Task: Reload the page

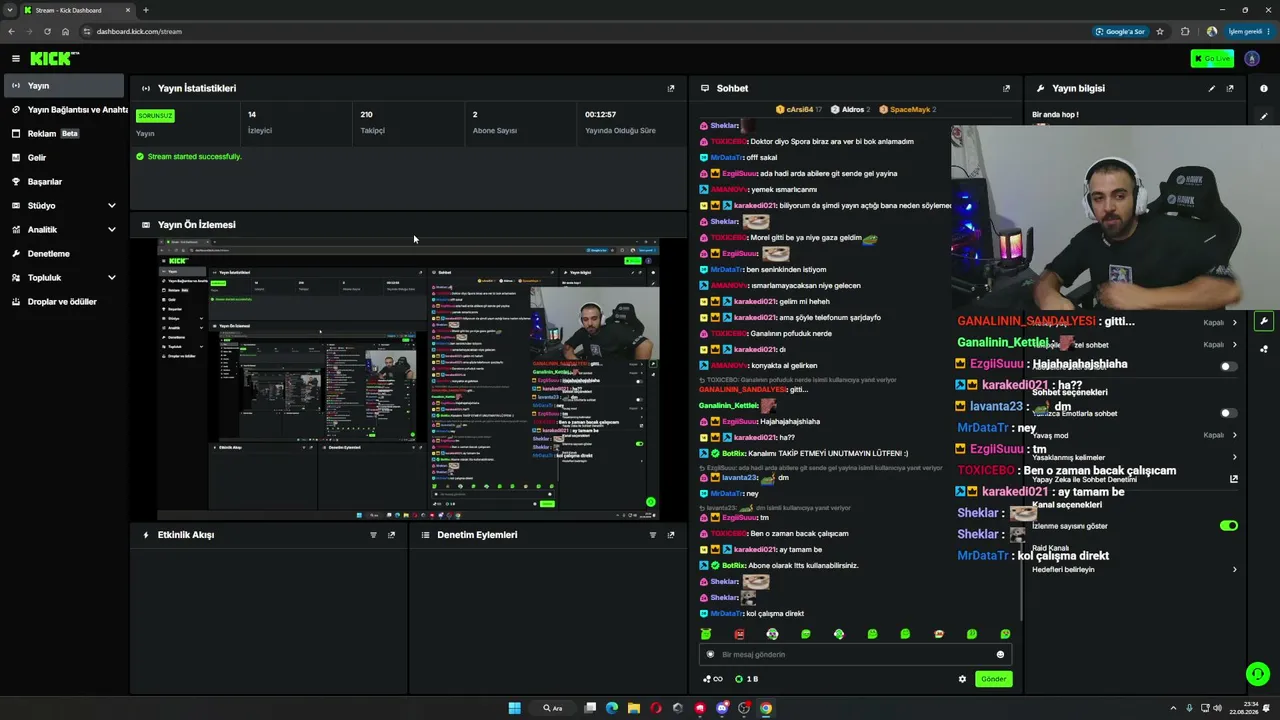Action: (47, 31)
